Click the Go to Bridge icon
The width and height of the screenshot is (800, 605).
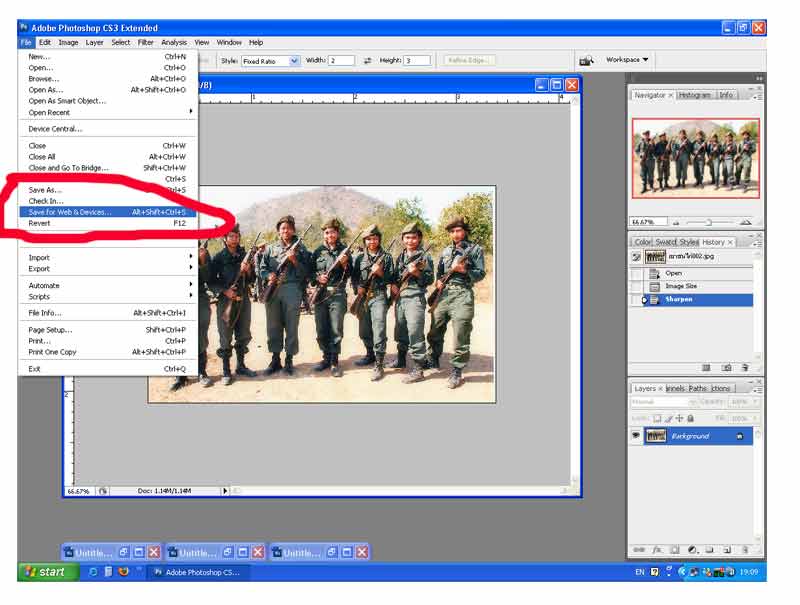pyautogui.click(x=586, y=61)
